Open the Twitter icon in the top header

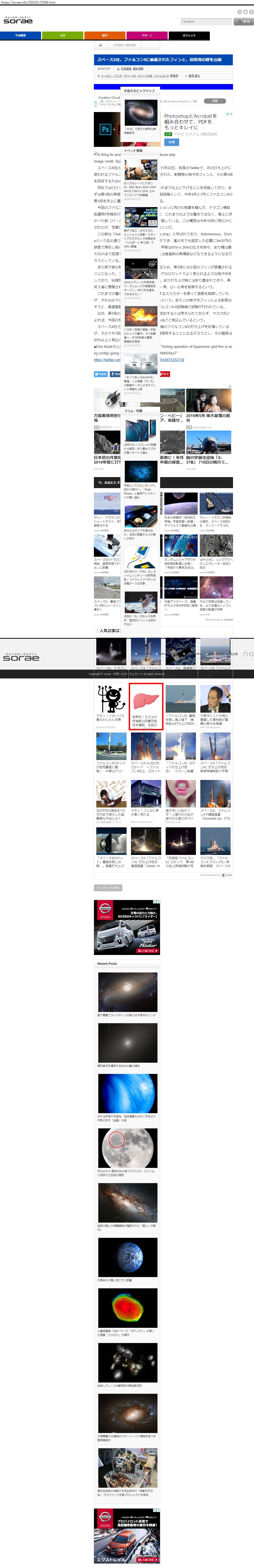pos(245,12)
